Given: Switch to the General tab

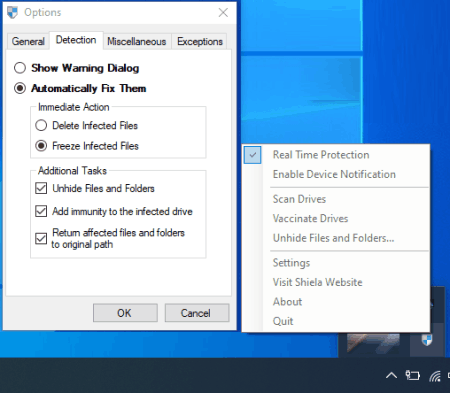Looking at the screenshot, I should pyautogui.click(x=28, y=41).
